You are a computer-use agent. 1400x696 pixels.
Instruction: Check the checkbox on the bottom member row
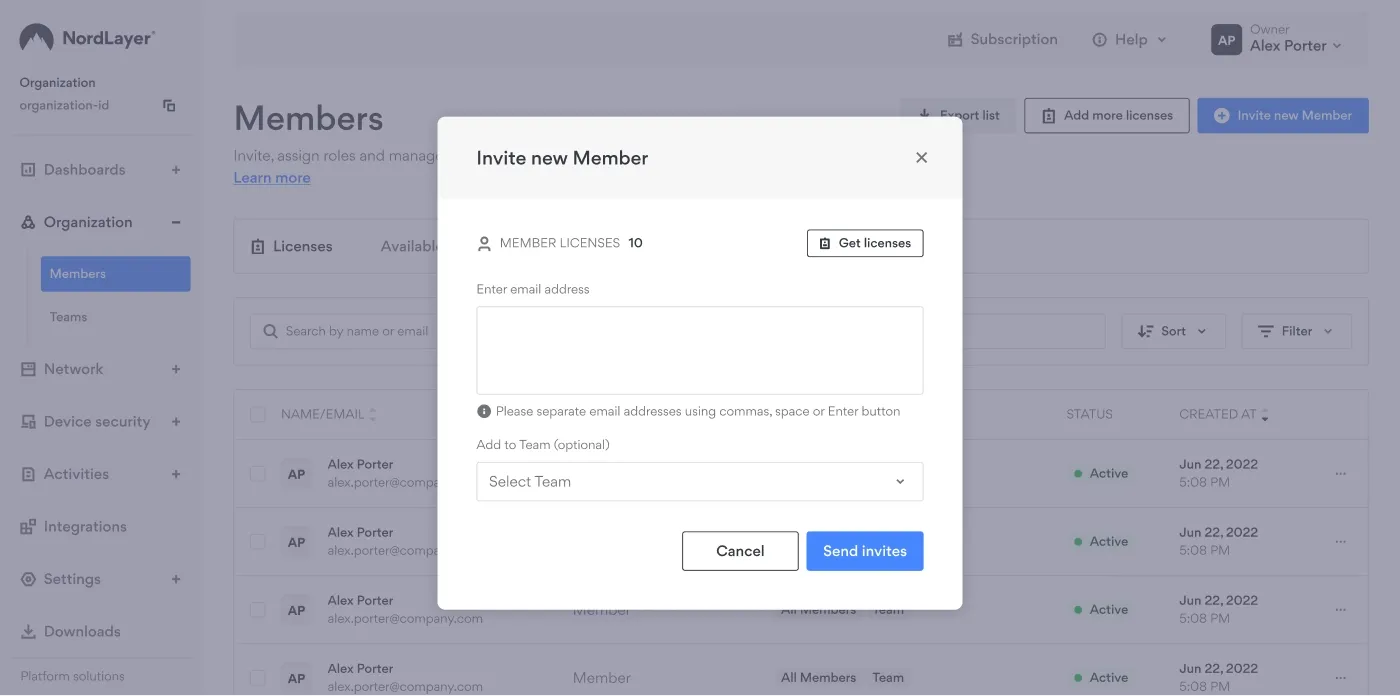point(257,677)
